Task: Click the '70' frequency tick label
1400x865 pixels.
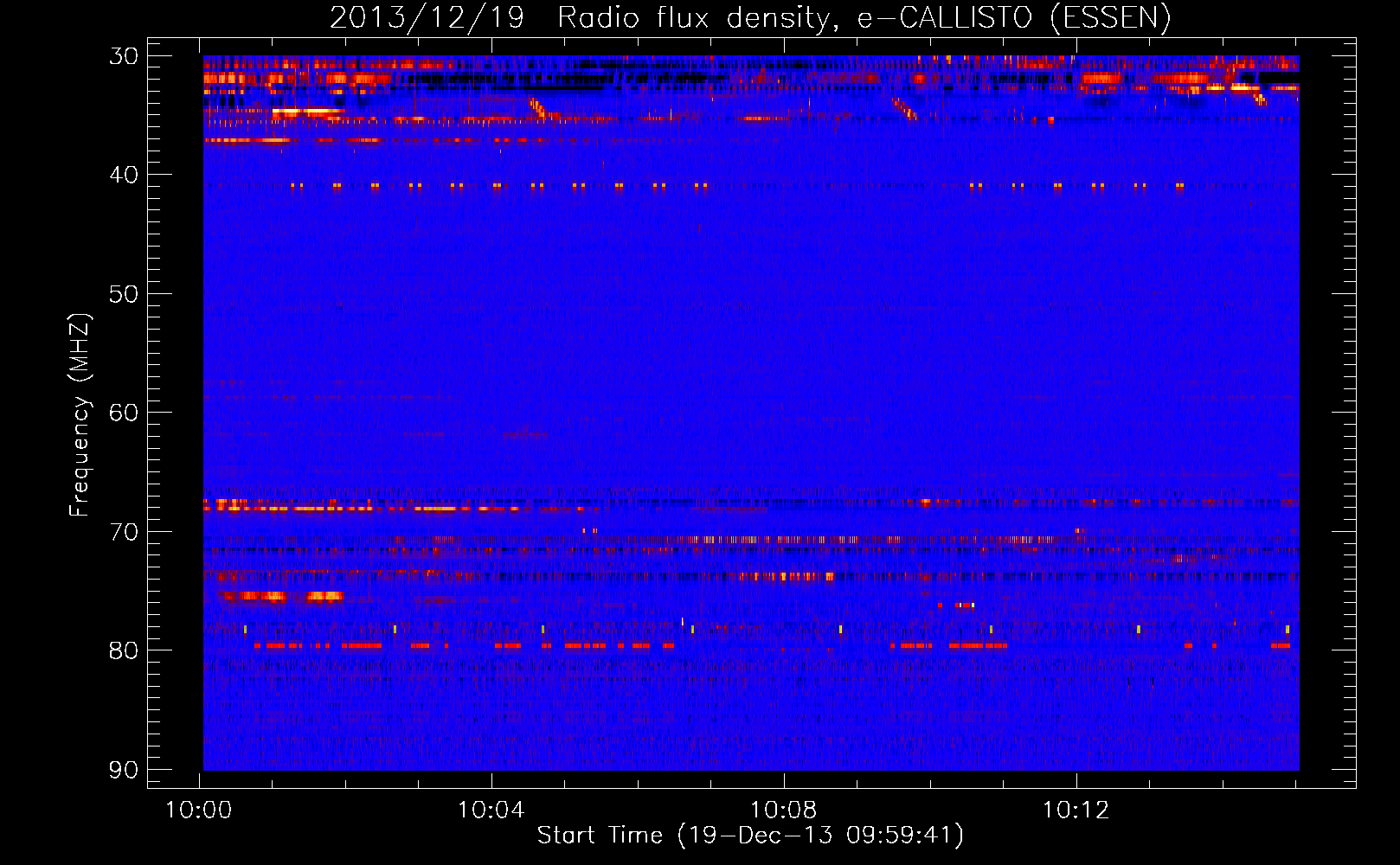Action: (123, 532)
